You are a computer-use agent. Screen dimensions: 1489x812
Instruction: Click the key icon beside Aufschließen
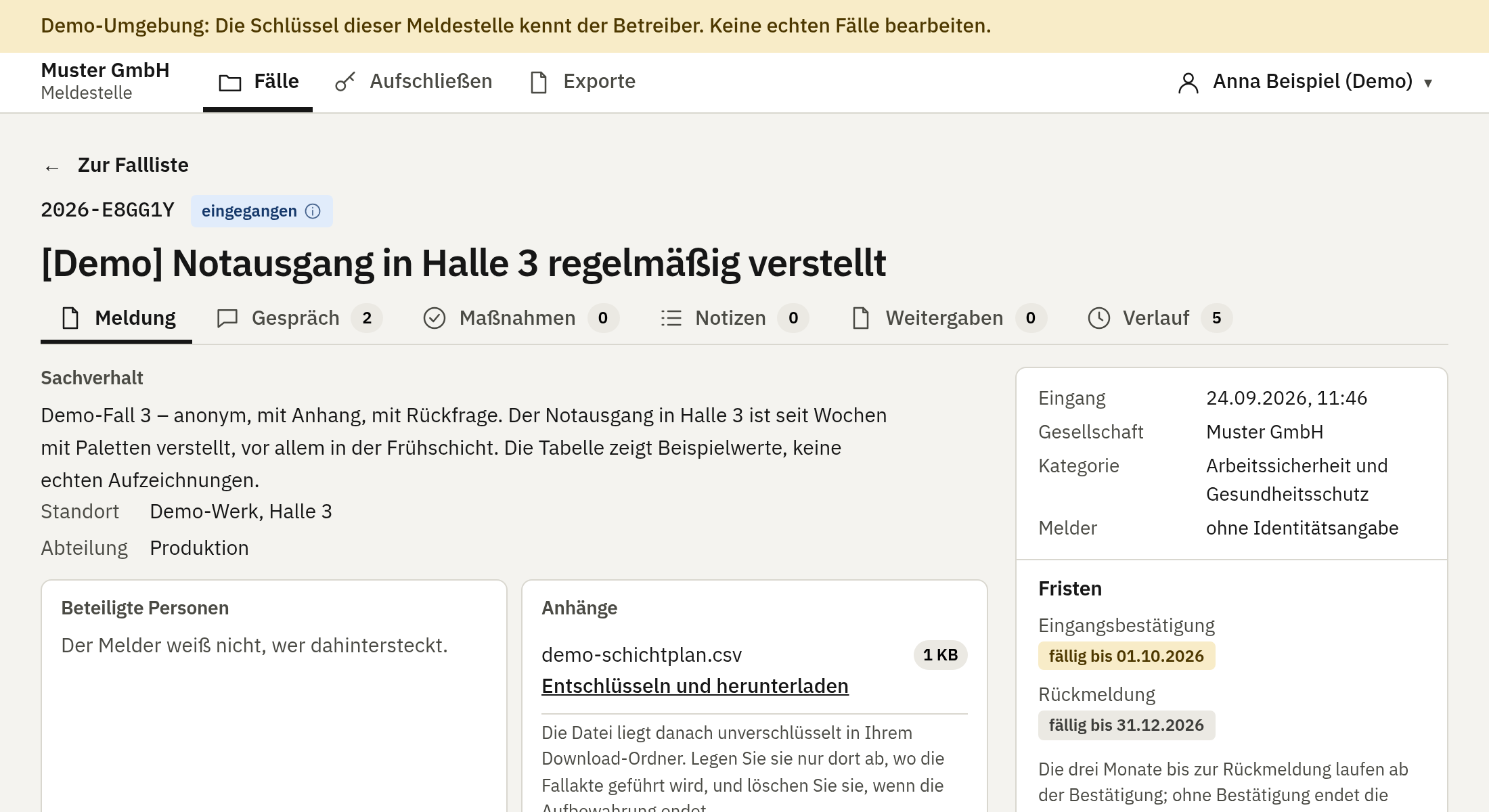345,82
